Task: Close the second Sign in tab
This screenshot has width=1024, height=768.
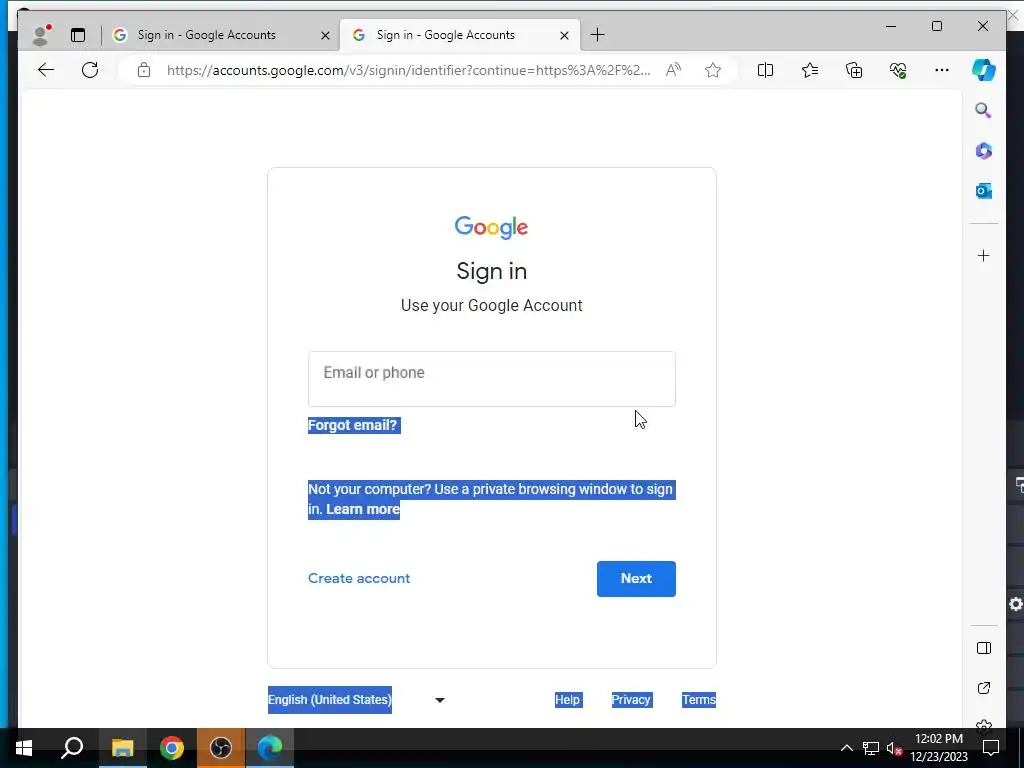Action: (x=564, y=35)
